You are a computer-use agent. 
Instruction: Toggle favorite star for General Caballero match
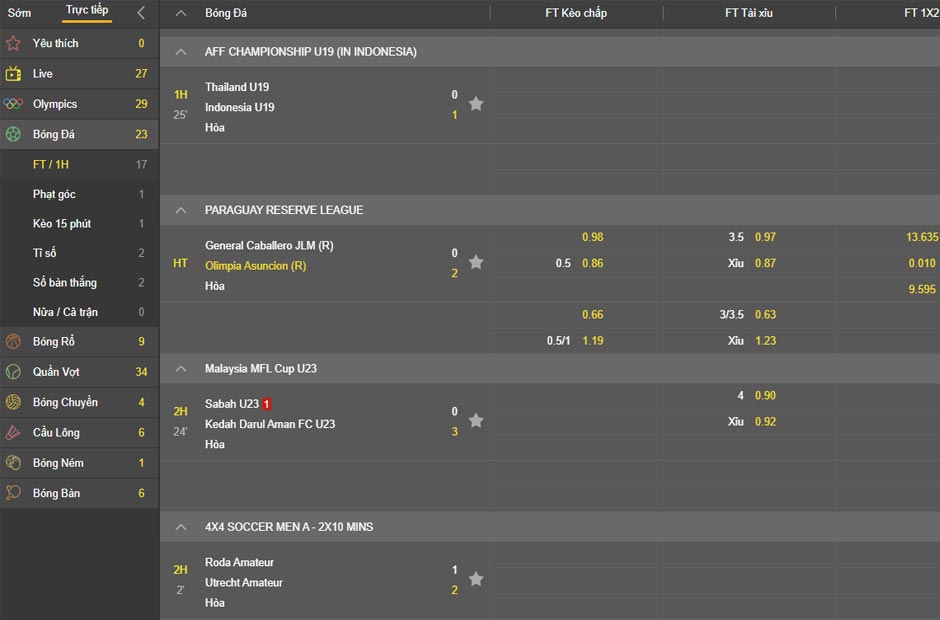click(476, 262)
